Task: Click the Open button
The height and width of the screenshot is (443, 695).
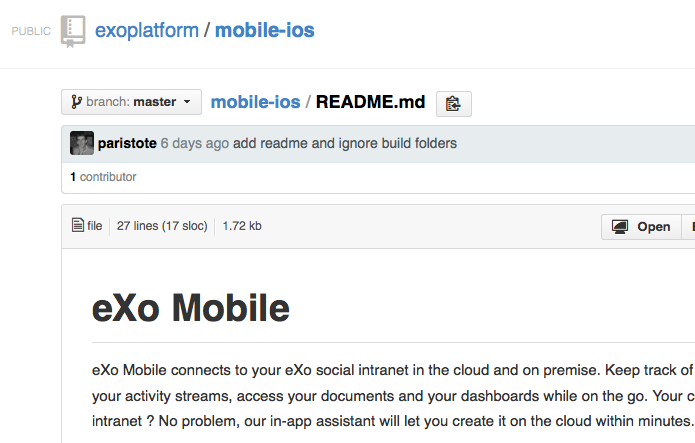Action: point(641,227)
